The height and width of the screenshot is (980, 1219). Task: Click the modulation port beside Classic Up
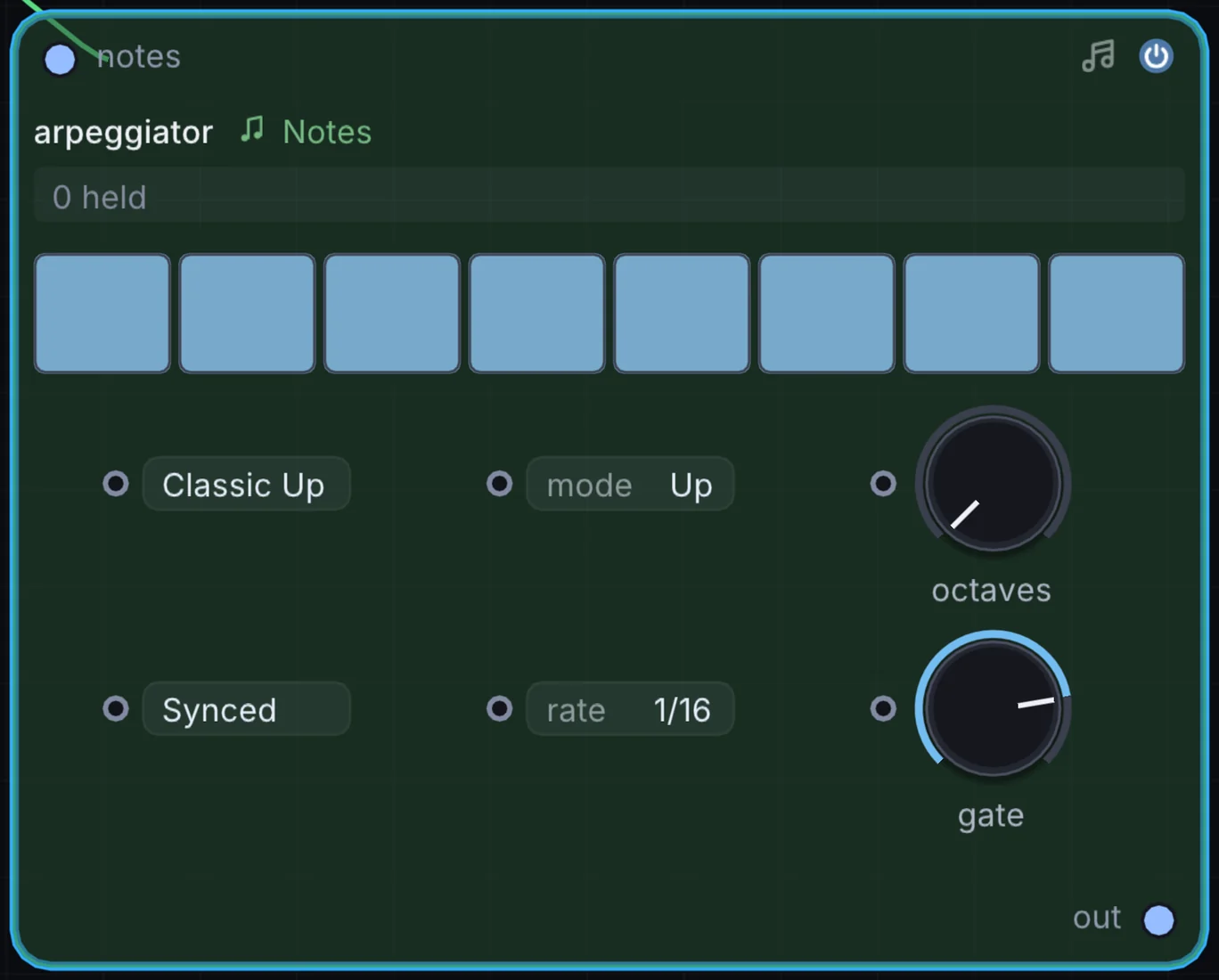[116, 484]
